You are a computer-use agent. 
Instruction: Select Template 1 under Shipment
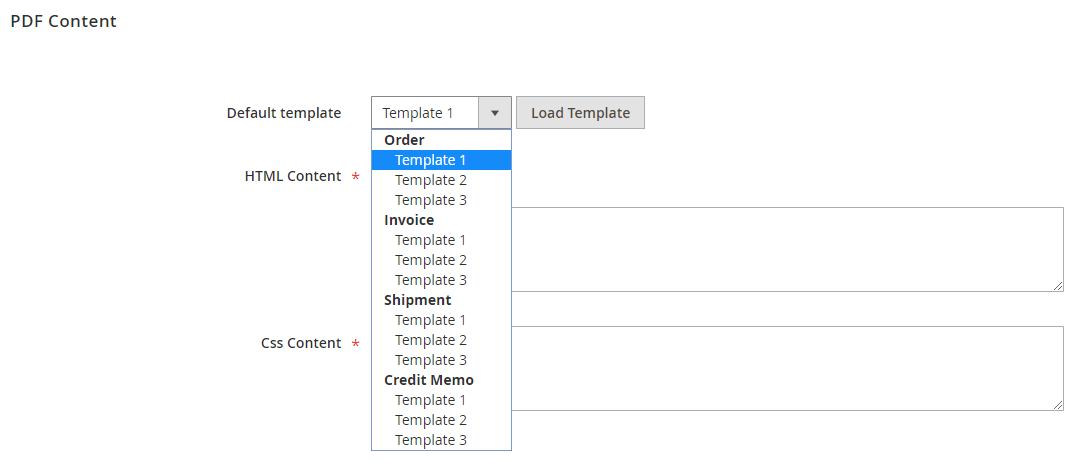(x=442, y=320)
